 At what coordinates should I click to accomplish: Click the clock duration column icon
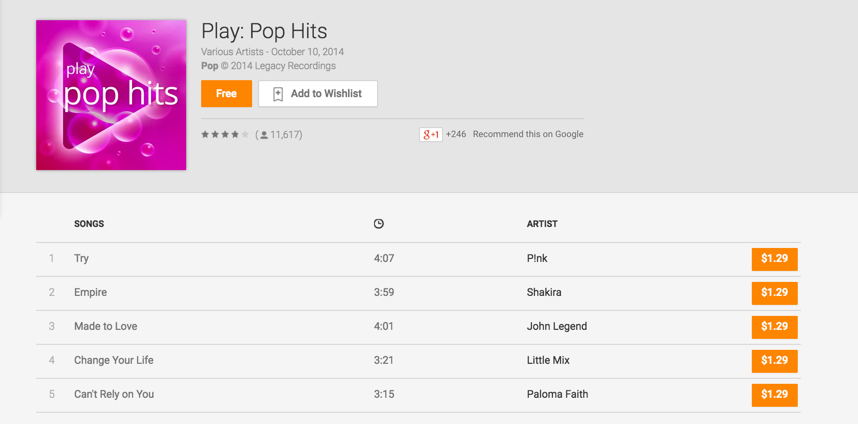(379, 224)
